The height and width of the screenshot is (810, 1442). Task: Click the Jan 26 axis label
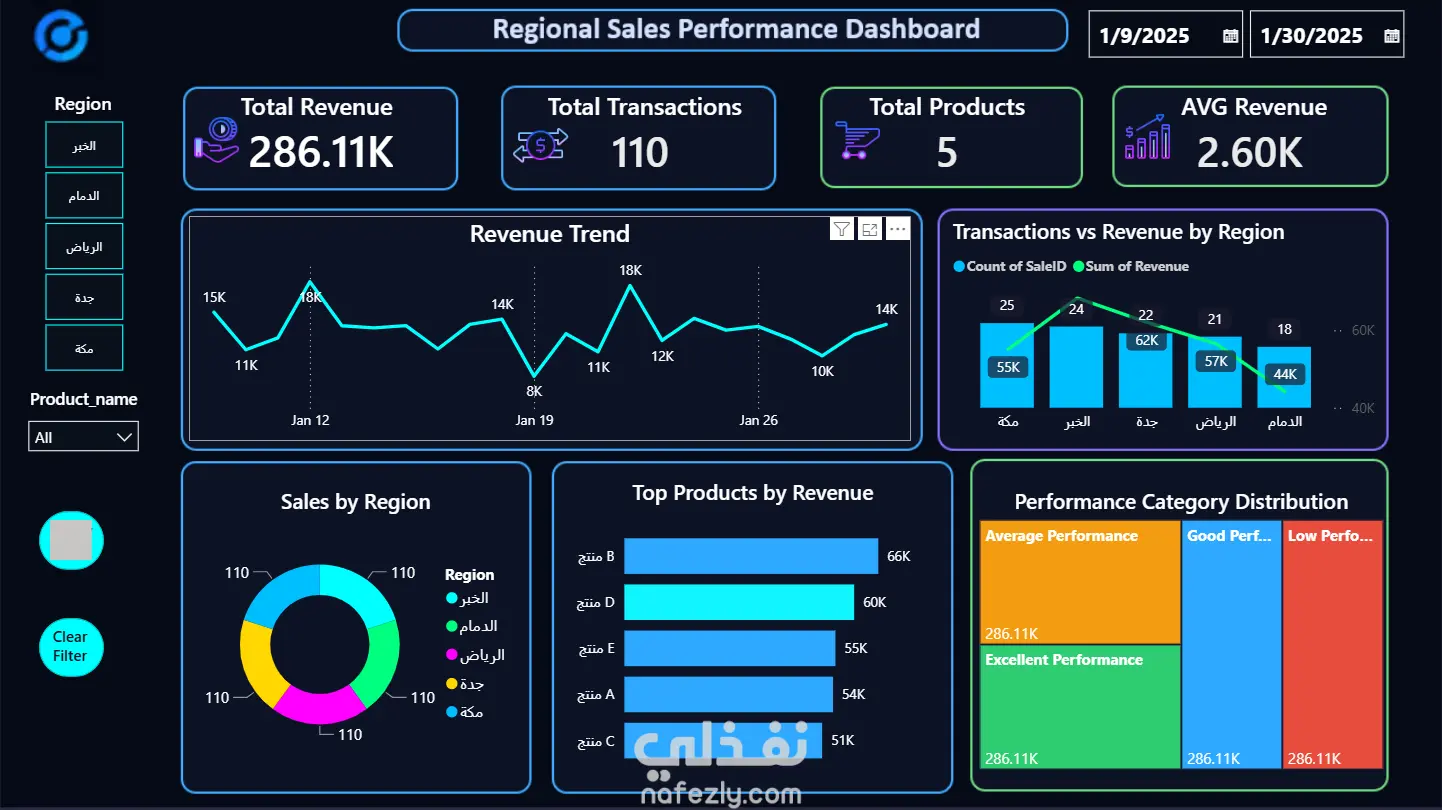coord(758,420)
